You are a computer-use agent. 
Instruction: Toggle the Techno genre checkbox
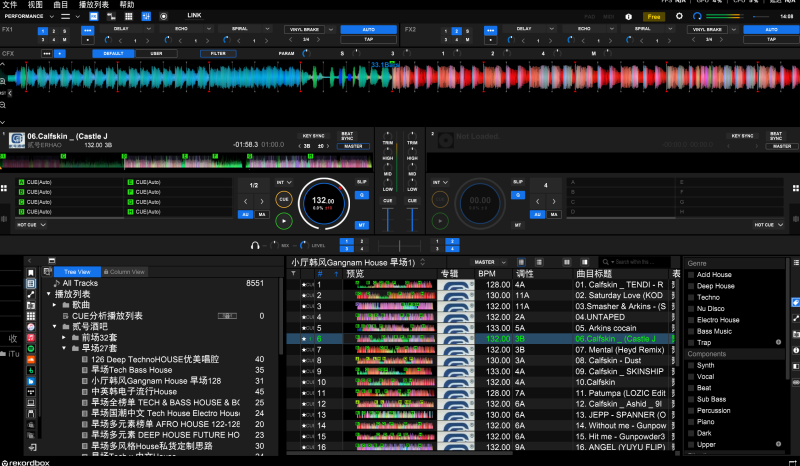click(x=691, y=298)
